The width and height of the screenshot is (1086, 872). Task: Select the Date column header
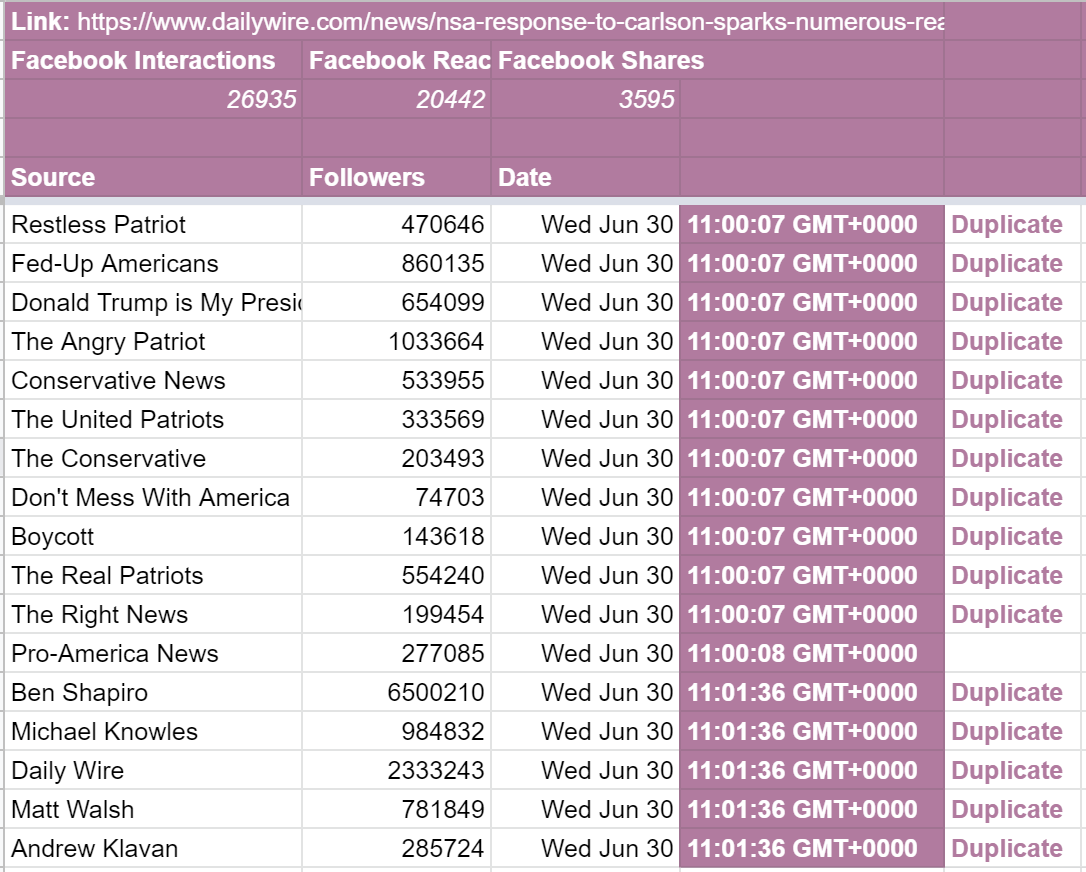(x=585, y=177)
